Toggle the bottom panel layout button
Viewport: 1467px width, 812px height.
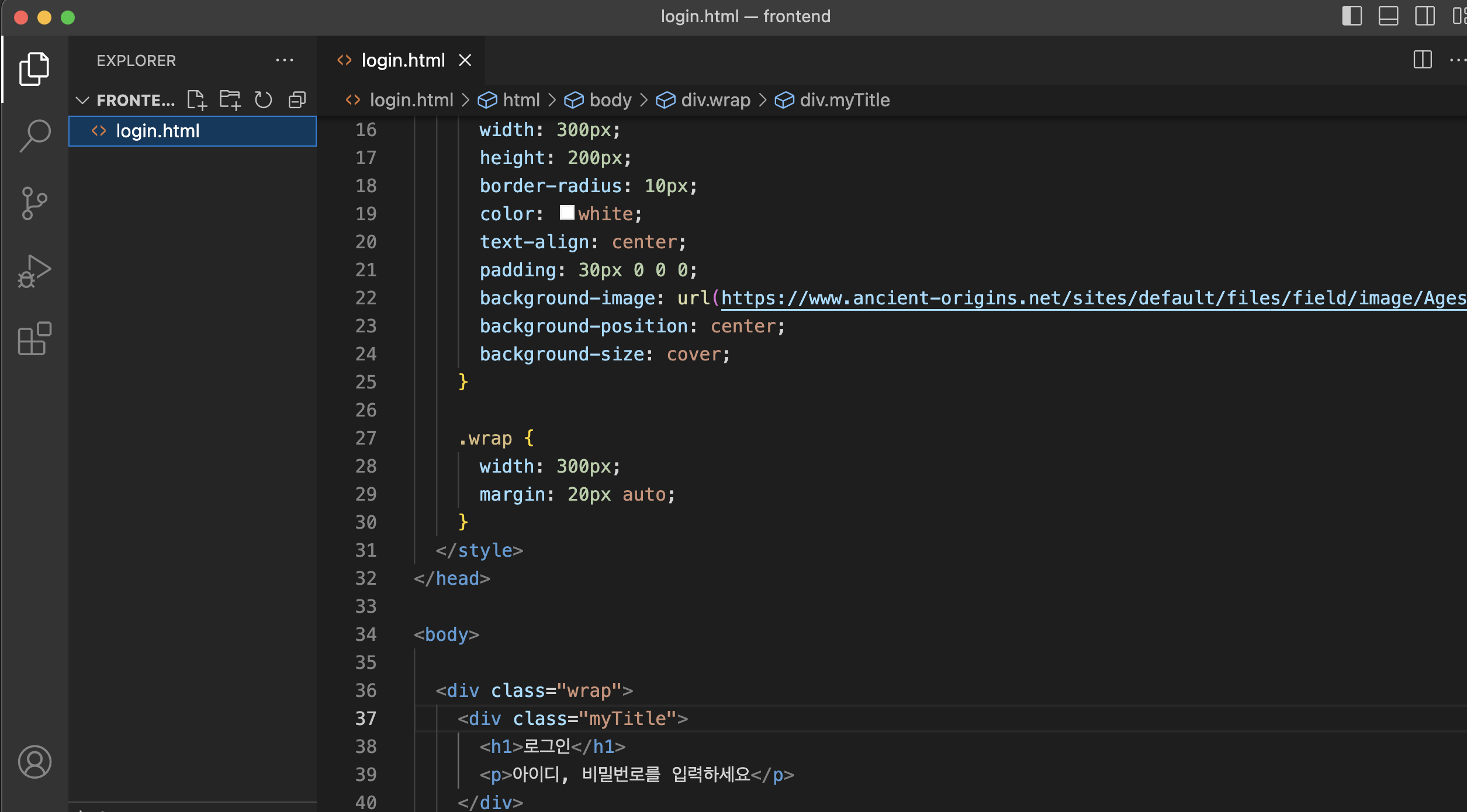[x=1388, y=16]
